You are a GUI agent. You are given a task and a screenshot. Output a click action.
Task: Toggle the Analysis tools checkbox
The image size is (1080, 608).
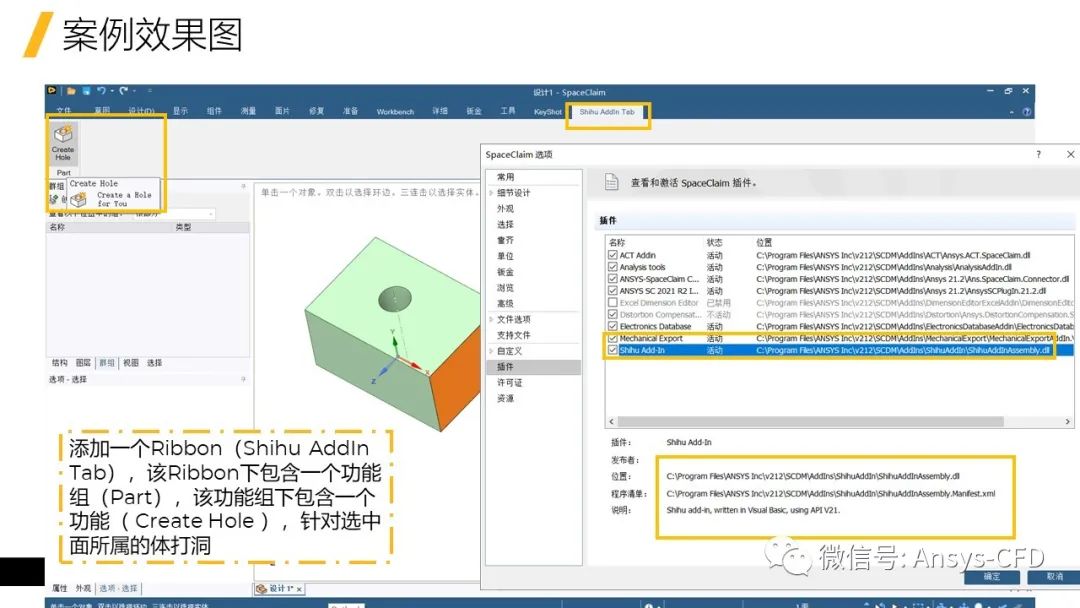click(x=612, y=267)
